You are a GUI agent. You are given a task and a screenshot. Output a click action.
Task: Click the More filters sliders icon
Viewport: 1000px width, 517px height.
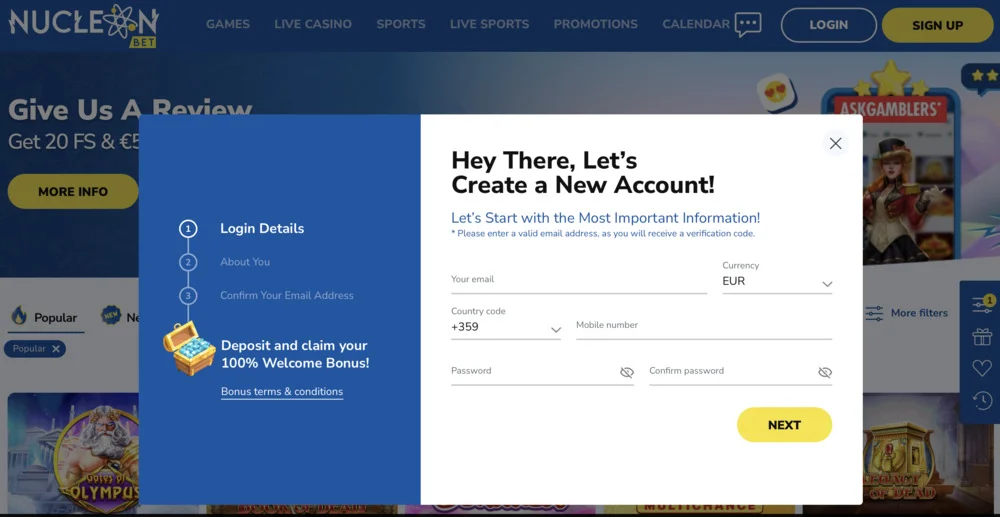[874, 313]
